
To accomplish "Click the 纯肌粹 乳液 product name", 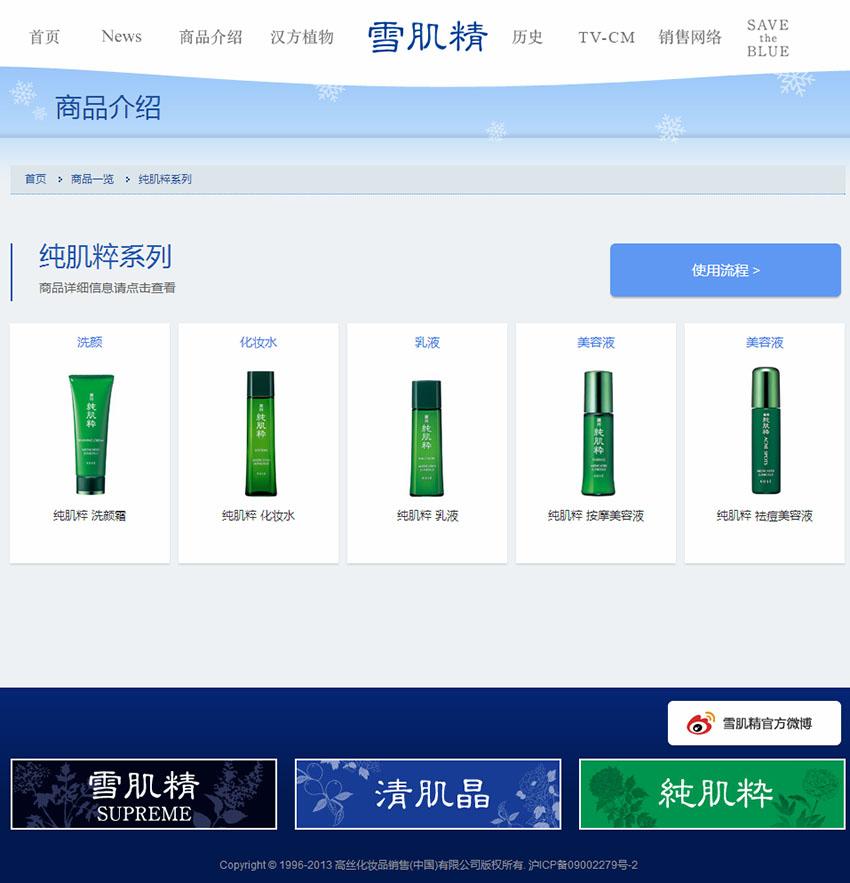I will coord(428,515).
